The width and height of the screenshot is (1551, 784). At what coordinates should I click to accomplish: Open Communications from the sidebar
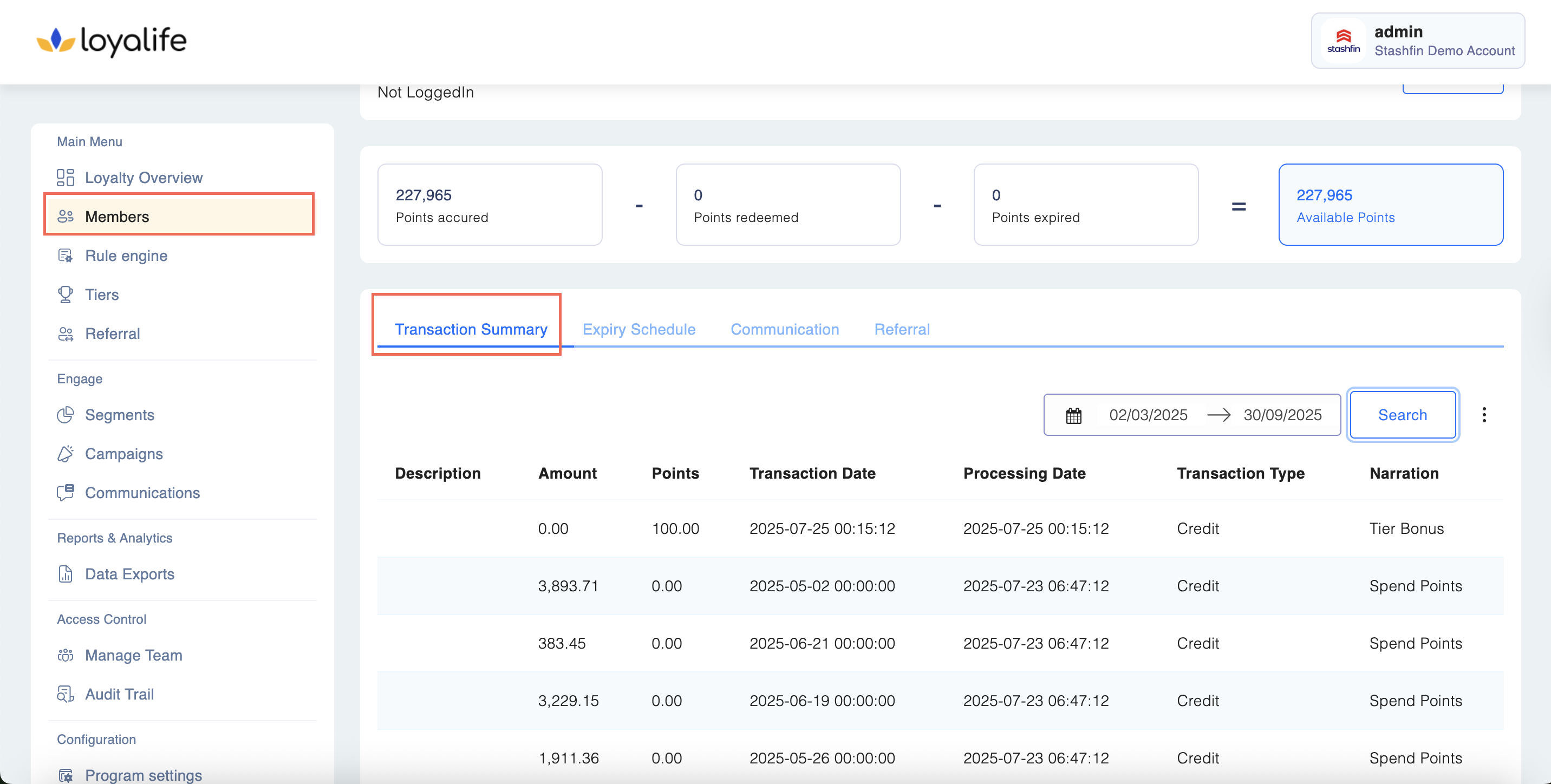[142, 493]
